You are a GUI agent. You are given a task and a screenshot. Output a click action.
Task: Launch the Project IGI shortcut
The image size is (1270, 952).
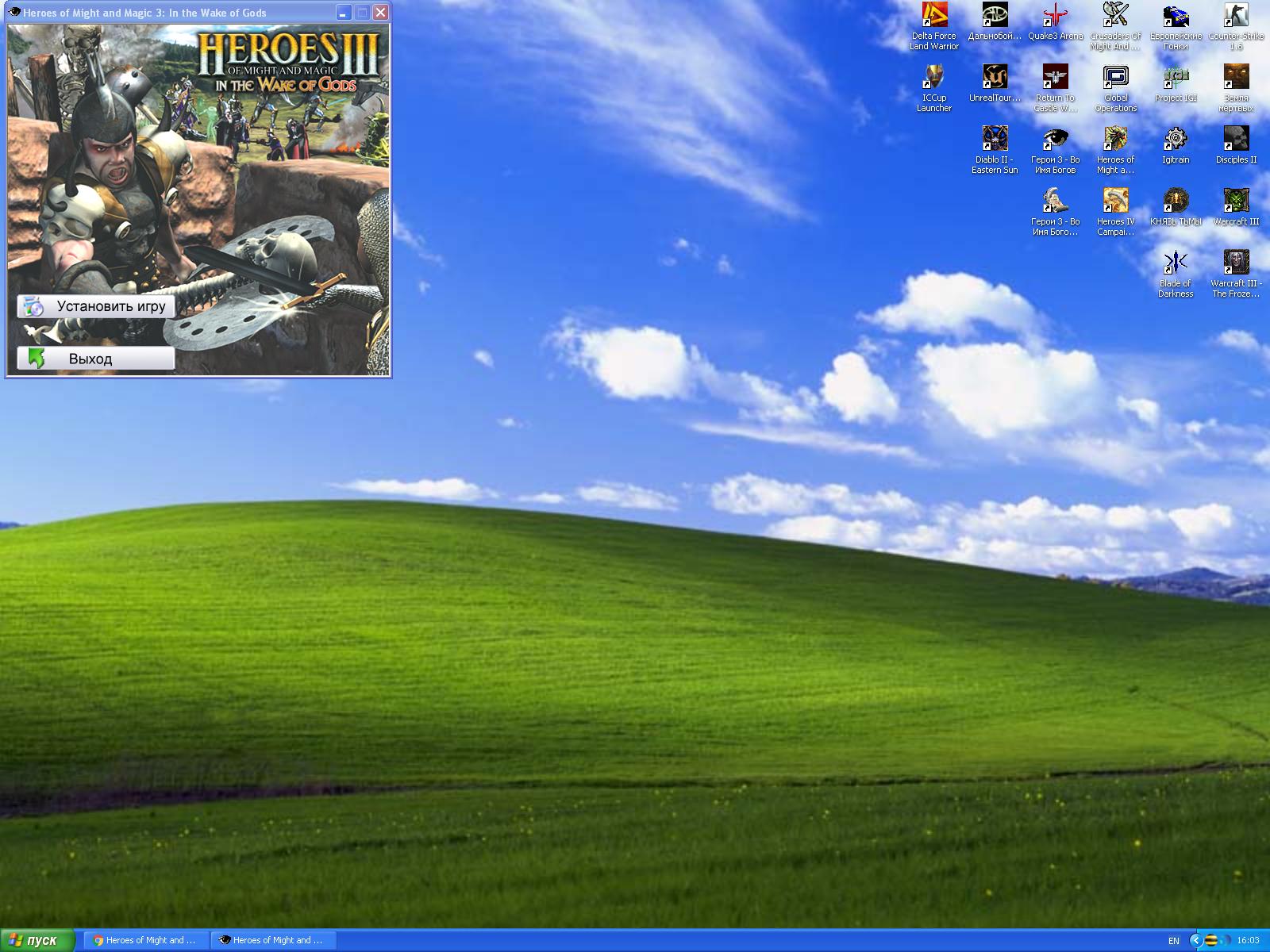[x=1176, y=83]
